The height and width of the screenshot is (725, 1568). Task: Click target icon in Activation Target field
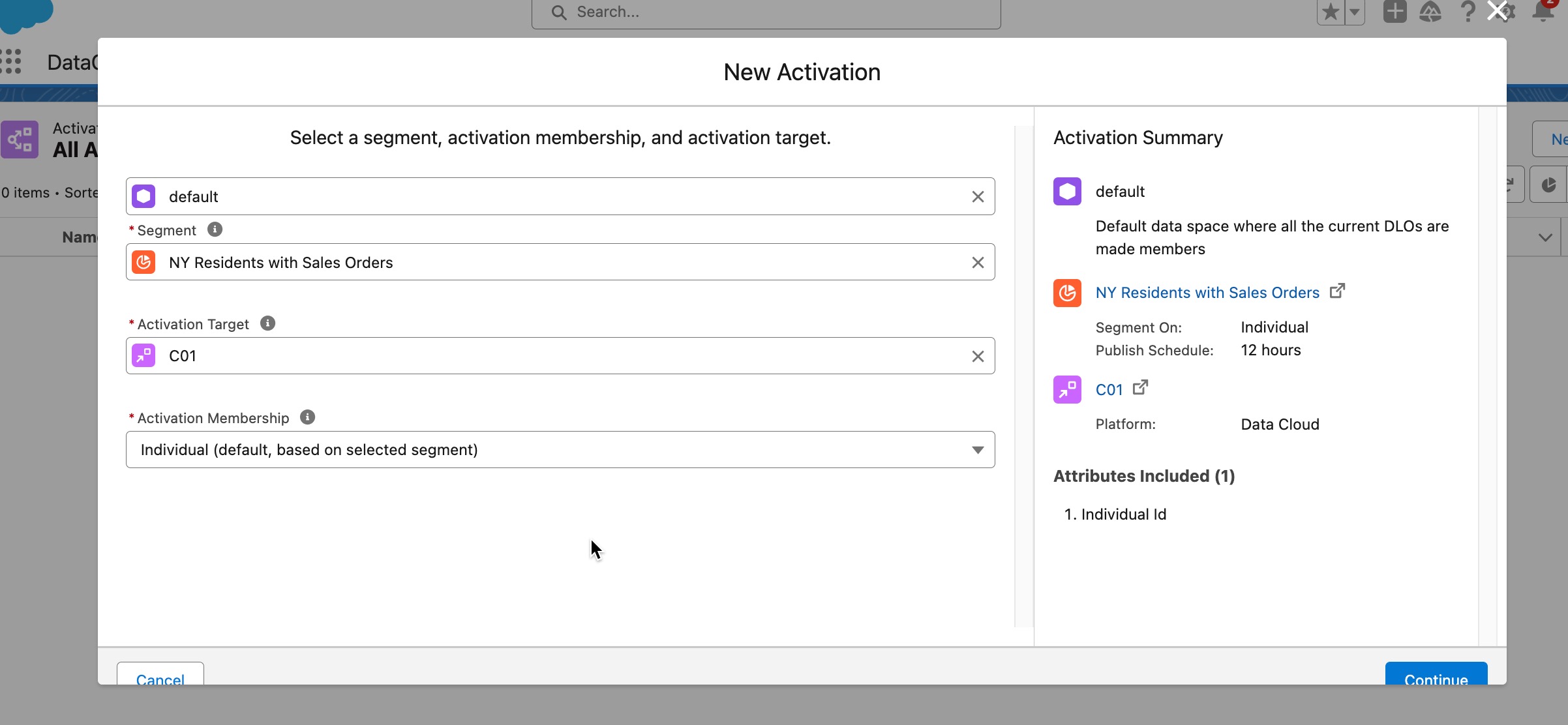point(143,356)
